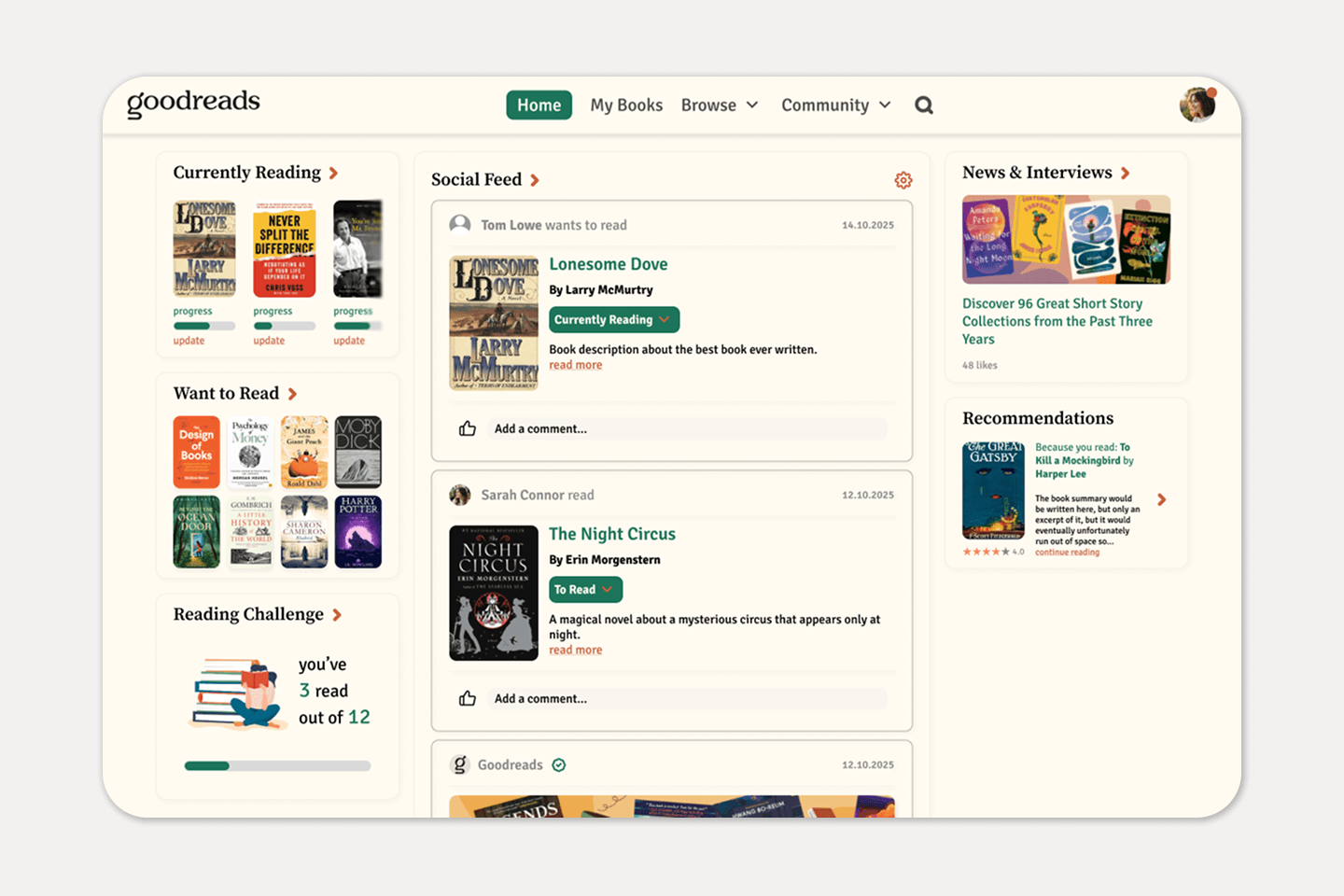The width and height of the screenshot is (1344, 896).
Task: Click the goodreads logo
Action: coord(193,103)
